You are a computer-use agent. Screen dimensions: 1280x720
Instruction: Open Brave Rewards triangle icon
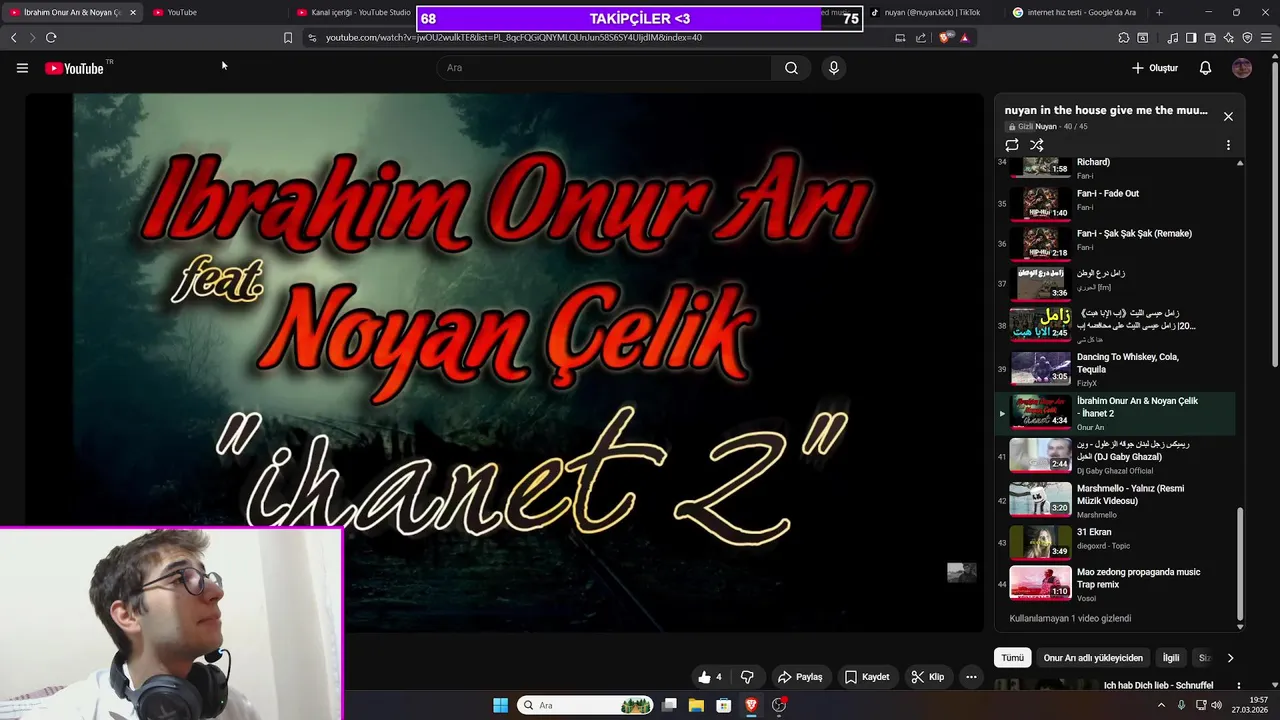964,37
